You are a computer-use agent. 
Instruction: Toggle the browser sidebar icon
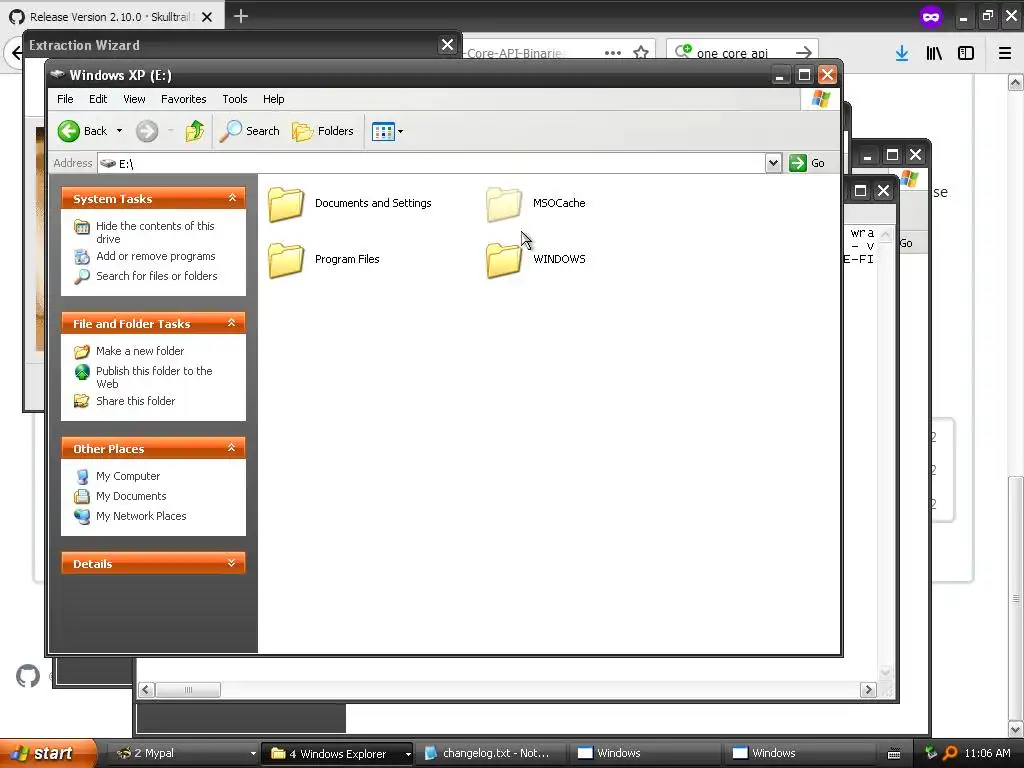(x=966, y=53)
